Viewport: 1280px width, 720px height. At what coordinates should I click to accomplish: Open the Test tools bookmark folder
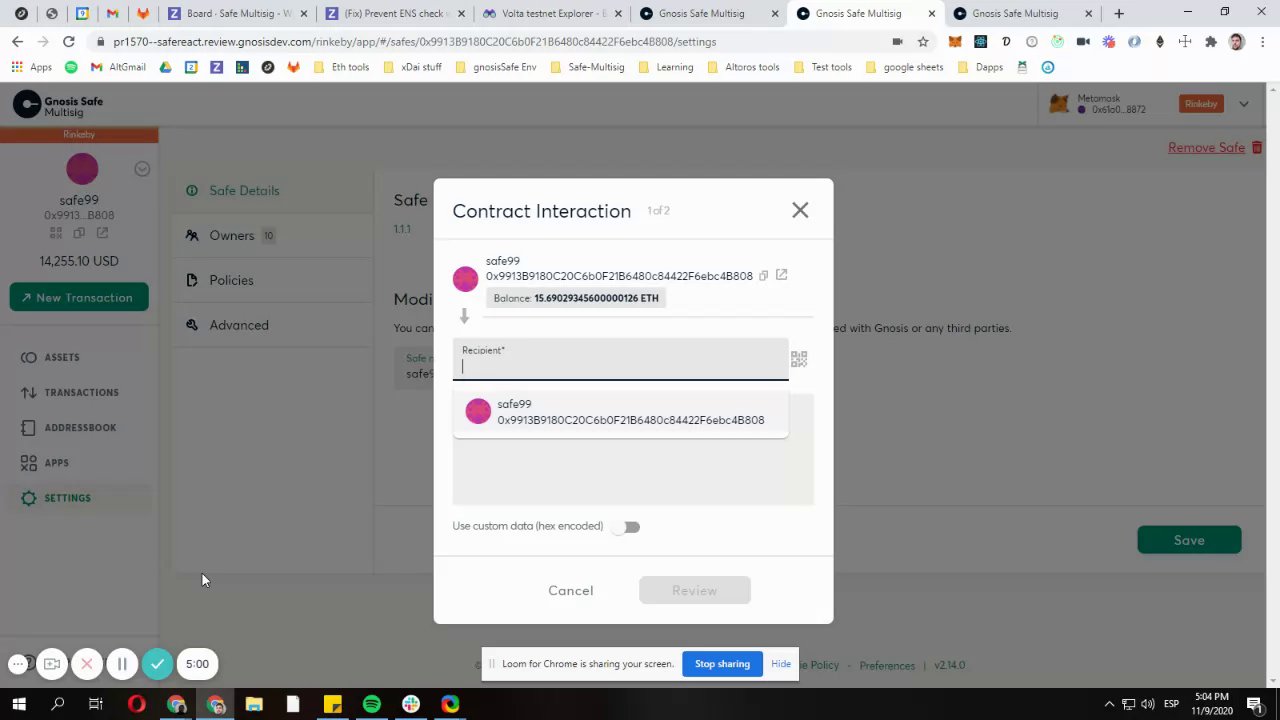pyautogui.click(x=822, y=67)
